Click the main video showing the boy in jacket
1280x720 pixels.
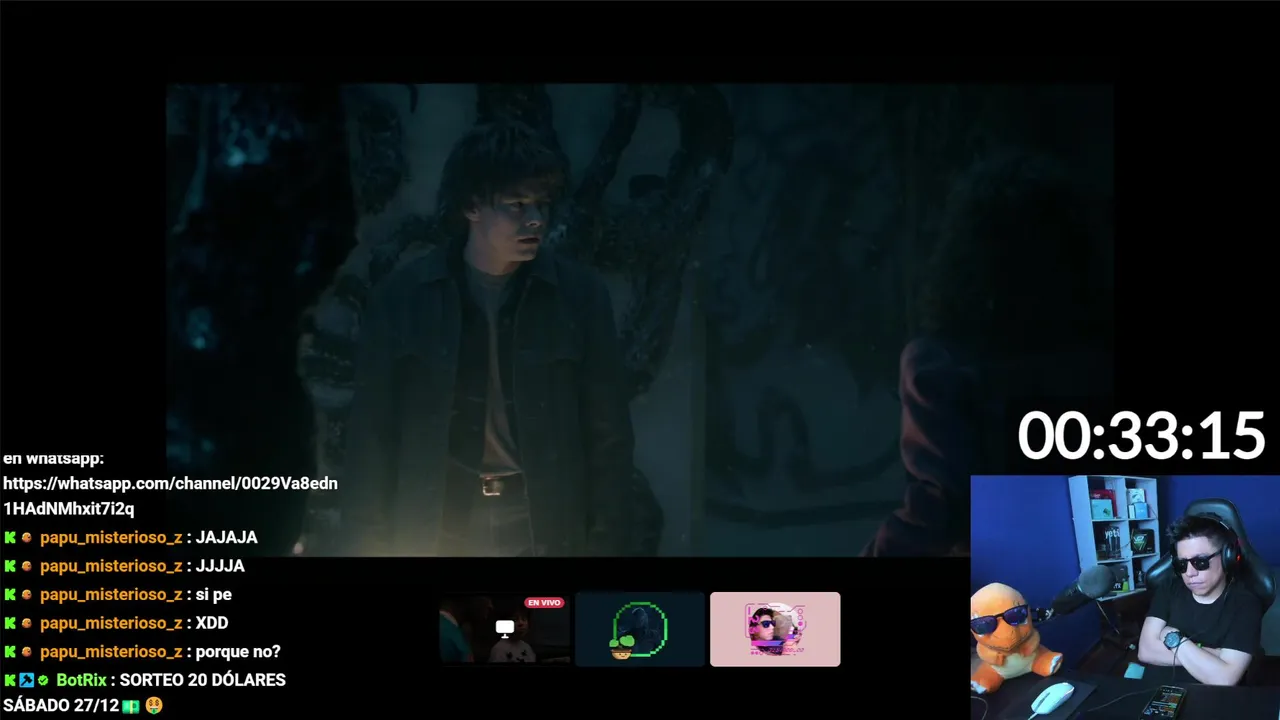[x=640, y=320]
